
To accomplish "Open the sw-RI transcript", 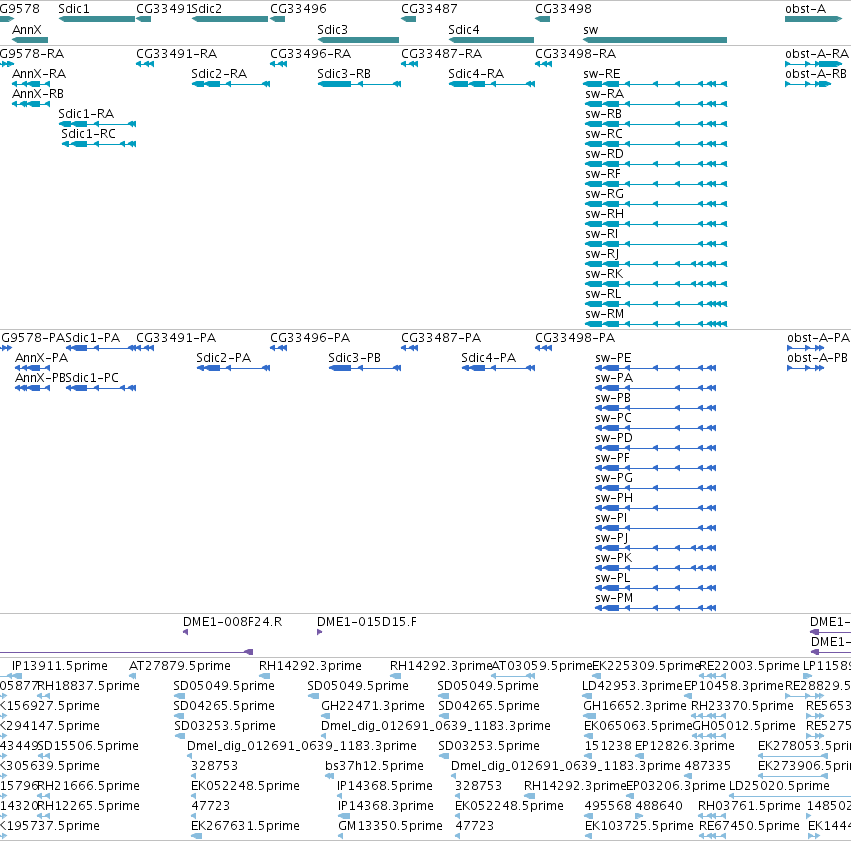I will point(602,234).
